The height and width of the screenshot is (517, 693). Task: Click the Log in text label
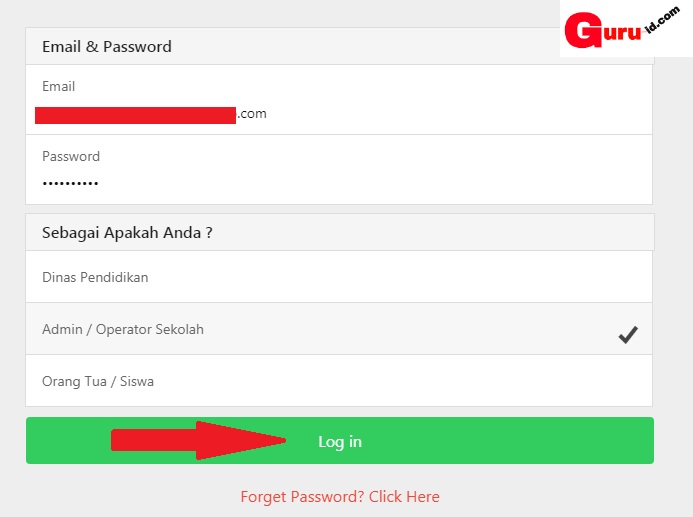[340, 441]
